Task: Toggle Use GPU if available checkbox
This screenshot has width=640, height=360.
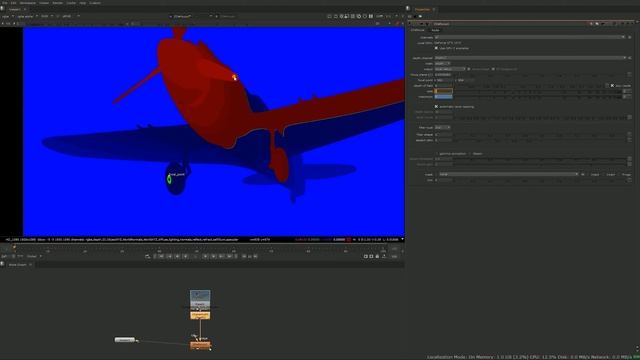Action: [436, 48]
